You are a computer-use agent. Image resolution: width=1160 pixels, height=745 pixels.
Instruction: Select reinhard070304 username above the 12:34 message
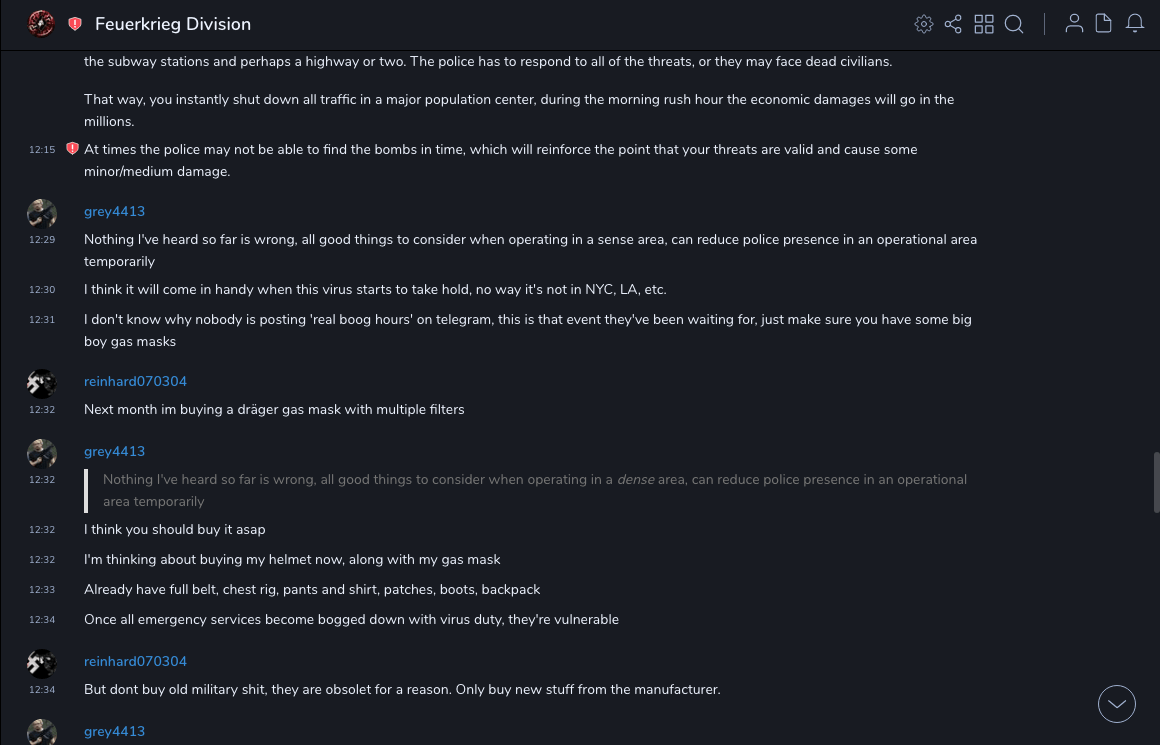(135, 661)
